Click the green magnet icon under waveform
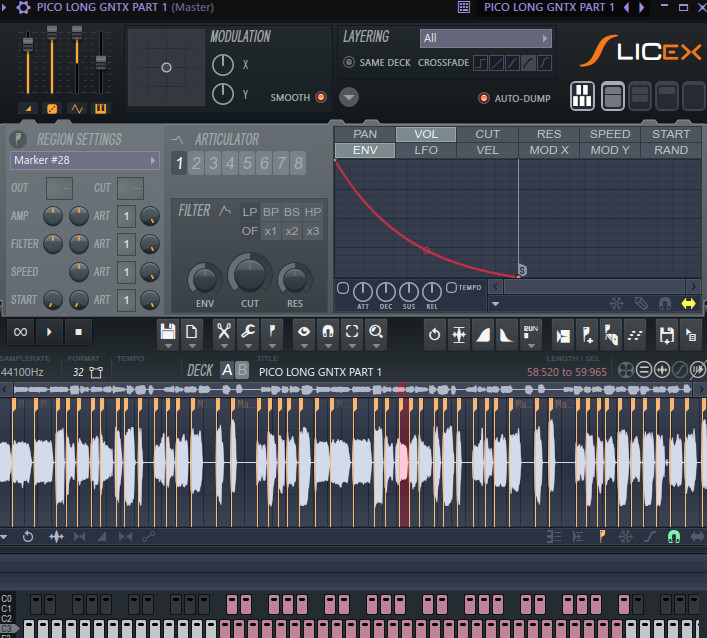This screenshot has height=638, width=707. (674, 537)
